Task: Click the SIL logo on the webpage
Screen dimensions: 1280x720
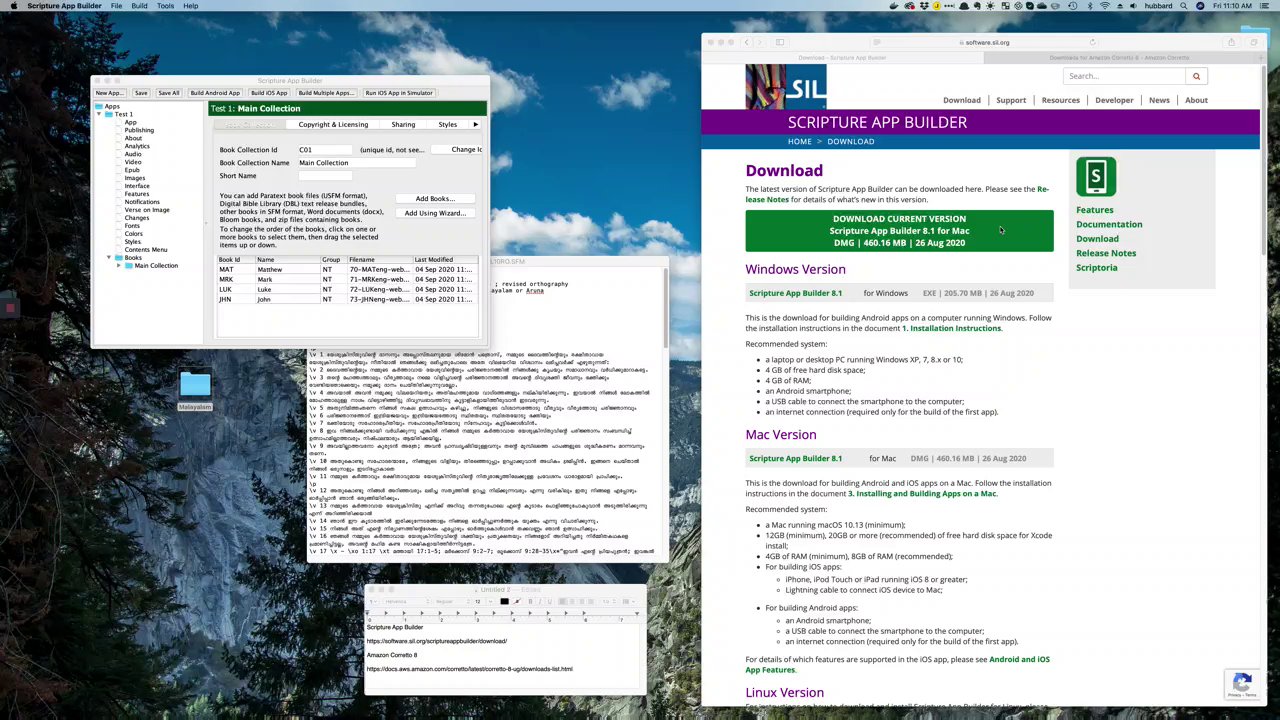Action: (x=786, y=87)
